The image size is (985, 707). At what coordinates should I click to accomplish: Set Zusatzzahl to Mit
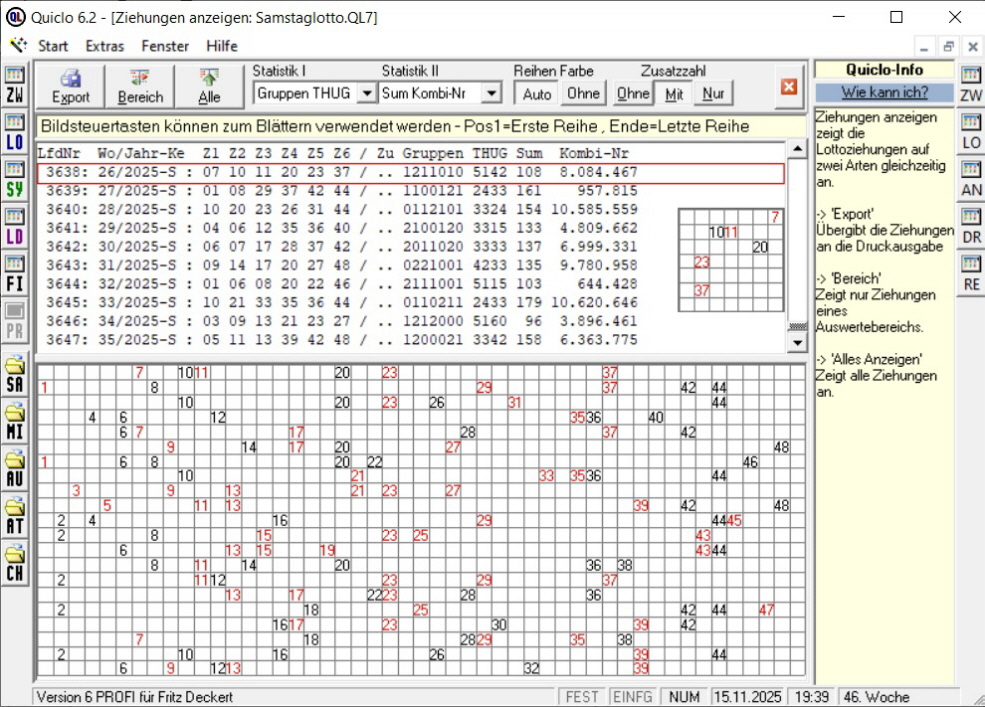674,94
